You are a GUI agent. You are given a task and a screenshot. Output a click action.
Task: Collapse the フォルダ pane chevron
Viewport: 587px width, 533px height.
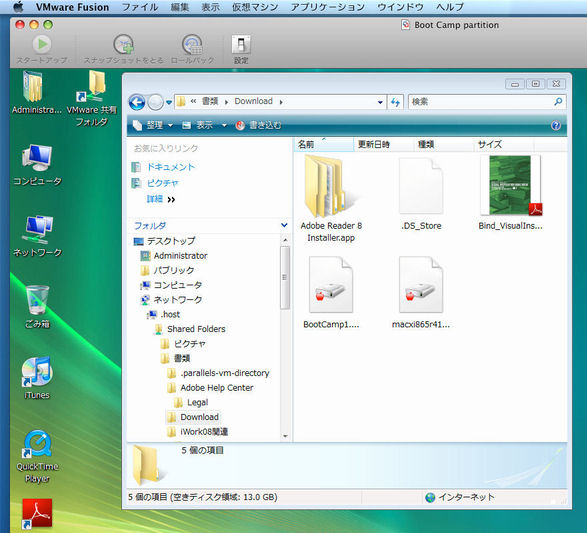click(x=284, y=225)
